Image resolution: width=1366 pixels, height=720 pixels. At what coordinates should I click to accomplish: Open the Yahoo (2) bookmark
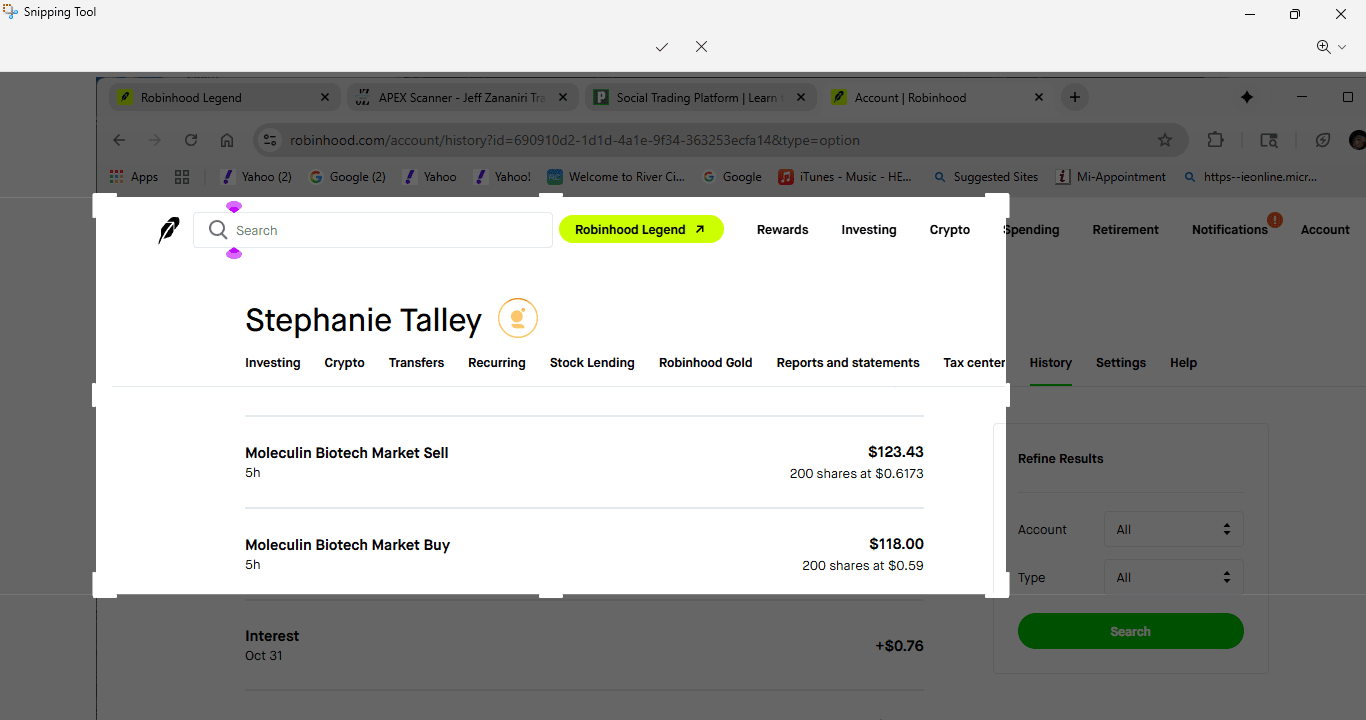coord(256,177)
